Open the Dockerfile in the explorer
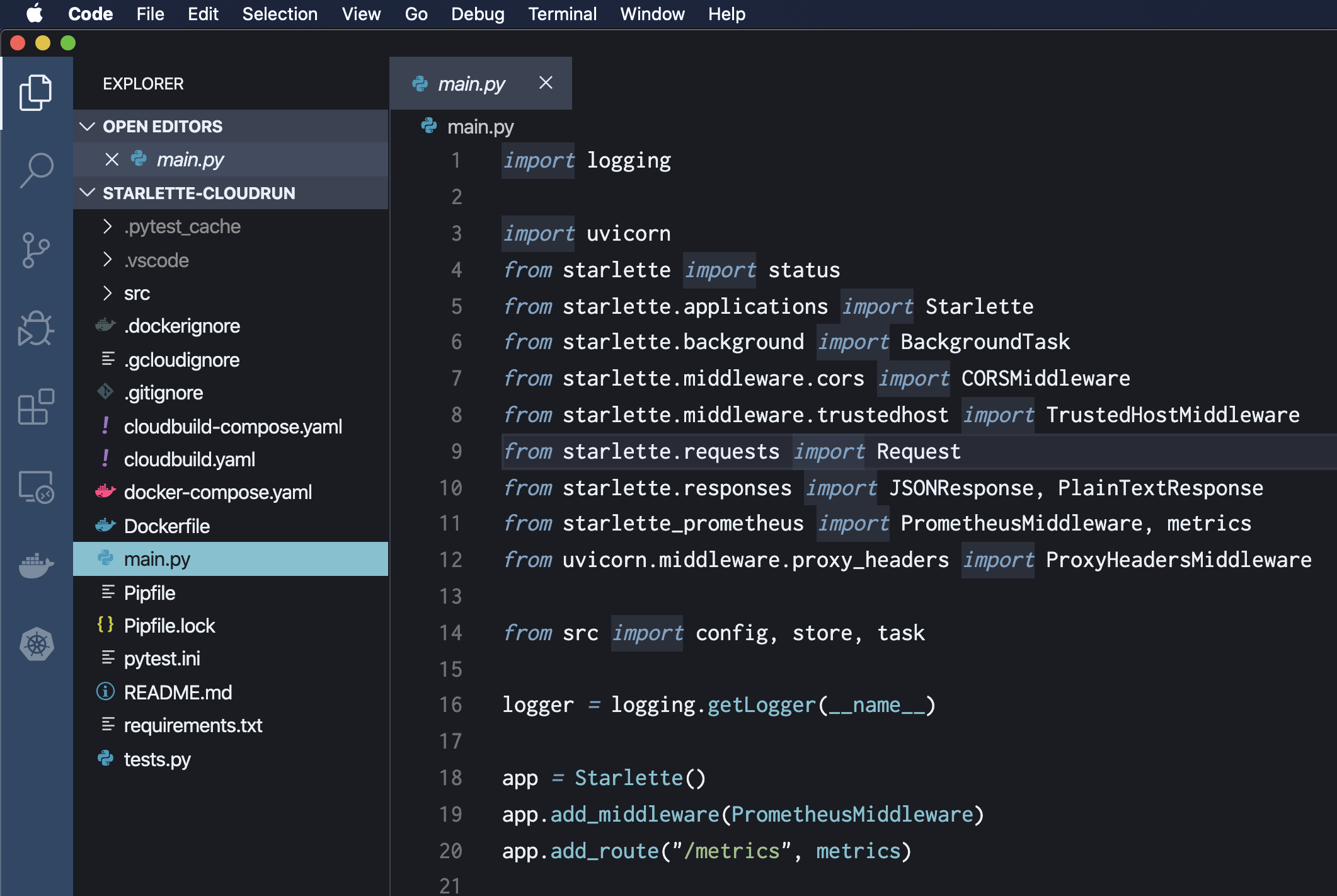 click(x=231, y=526)
